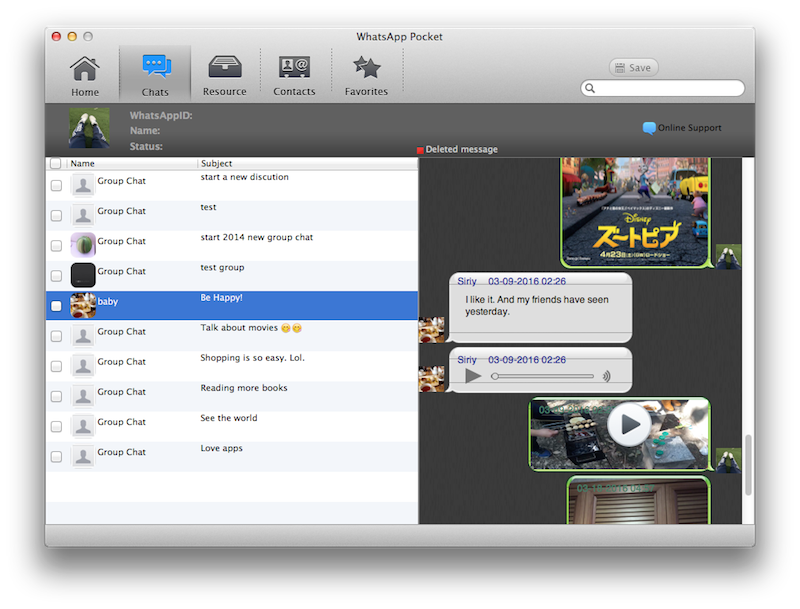Select the 'Be Happy!' subject text
The height and width of the screenshot is (609, 800).
[221, 297]
